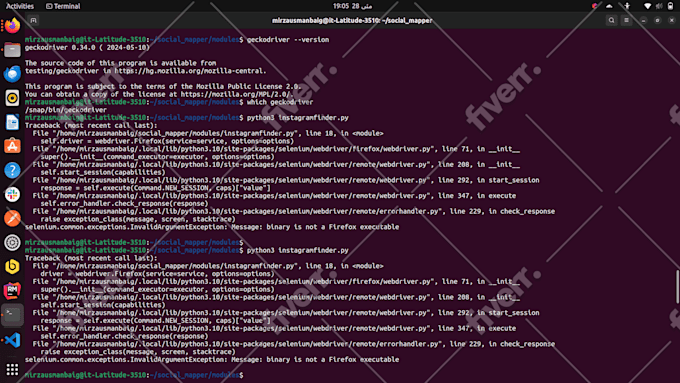Viewport: 680px width, 383px height.
Task: Switch to Slack in the dock
Action: click(12, 194)
